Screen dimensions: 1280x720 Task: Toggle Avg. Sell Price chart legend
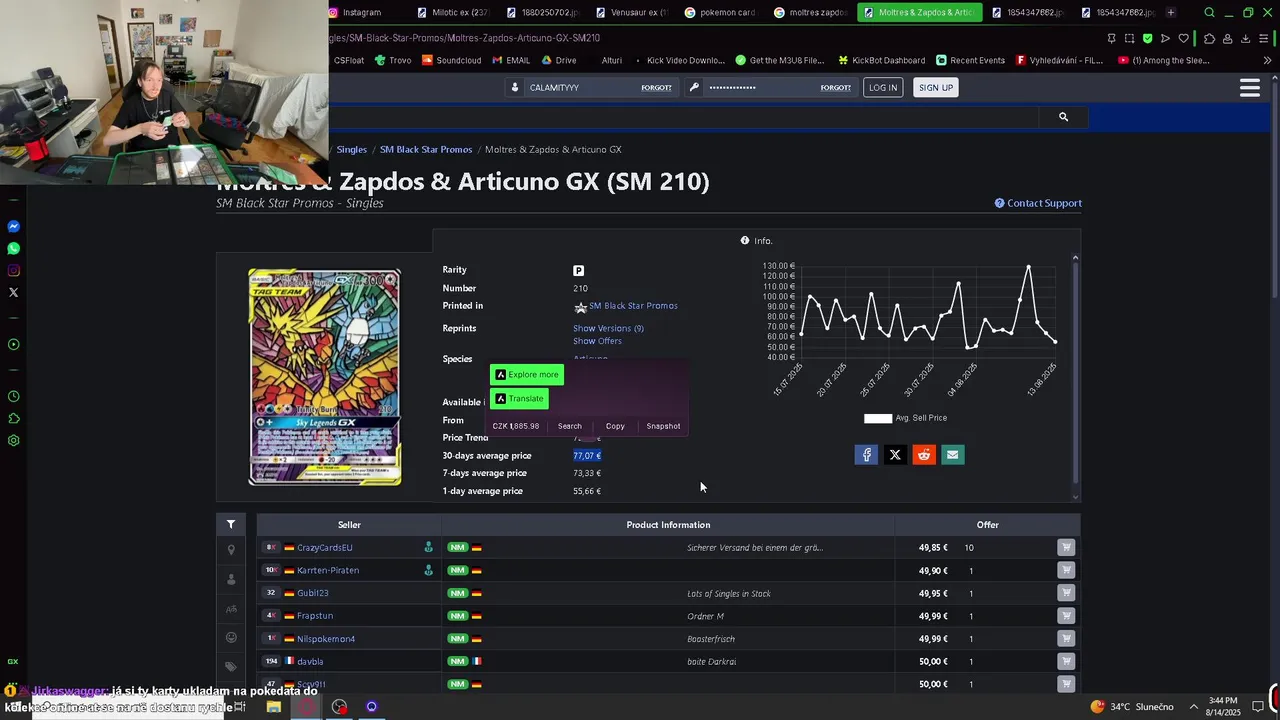[x=905, y=418]
